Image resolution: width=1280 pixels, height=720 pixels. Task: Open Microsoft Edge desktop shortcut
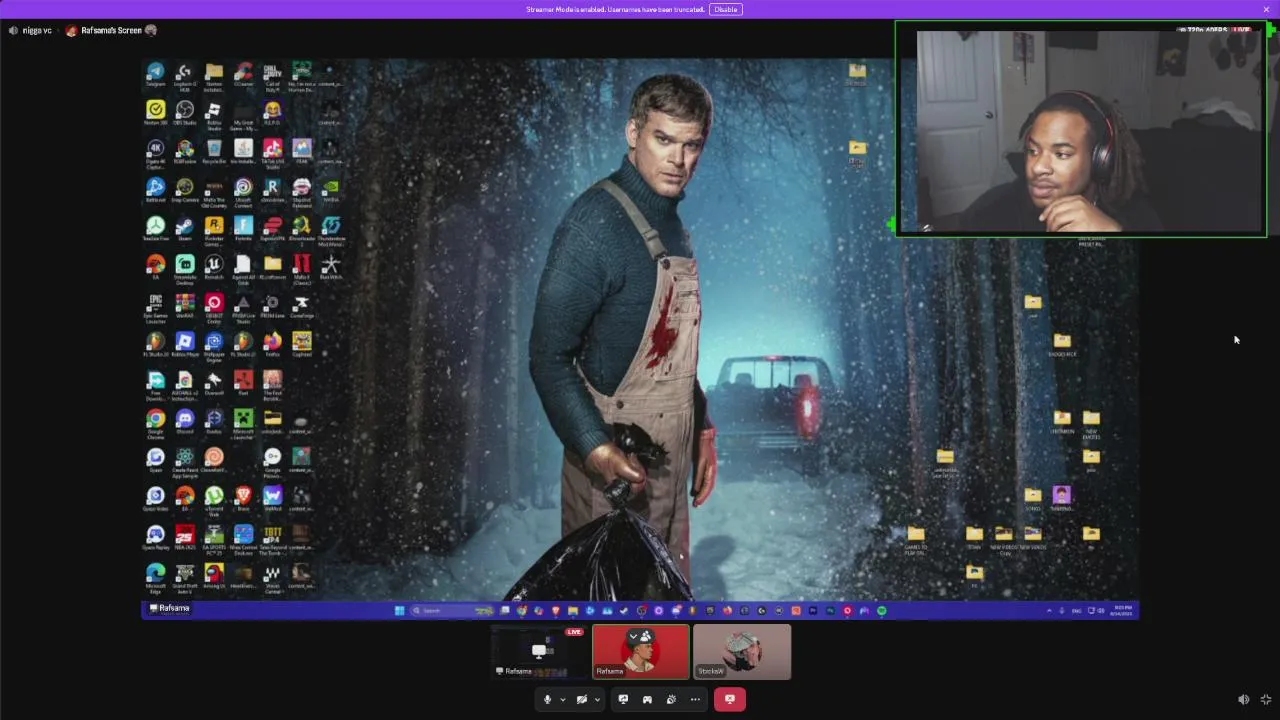click(155, 578)
